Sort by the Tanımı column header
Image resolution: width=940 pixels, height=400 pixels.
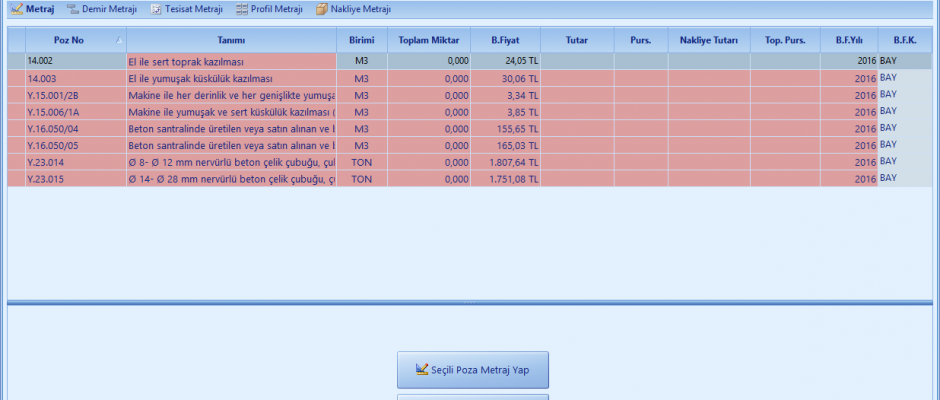coord(231,40)
